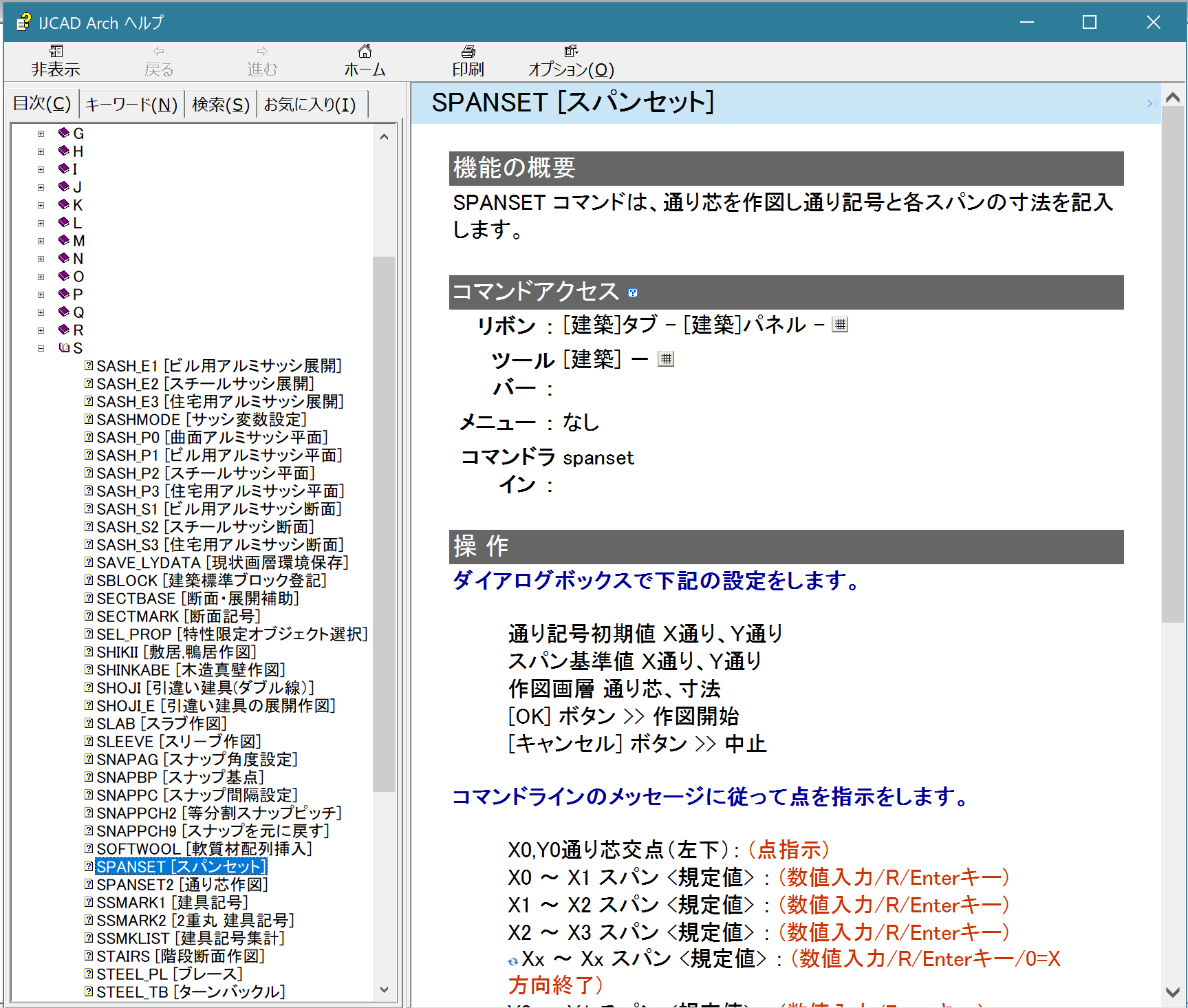The width and height of the screenshot is (1188, 1008).
Task: Open SOFTWOOL [軟質材配列挿入] topic
Action: [204, 848]
